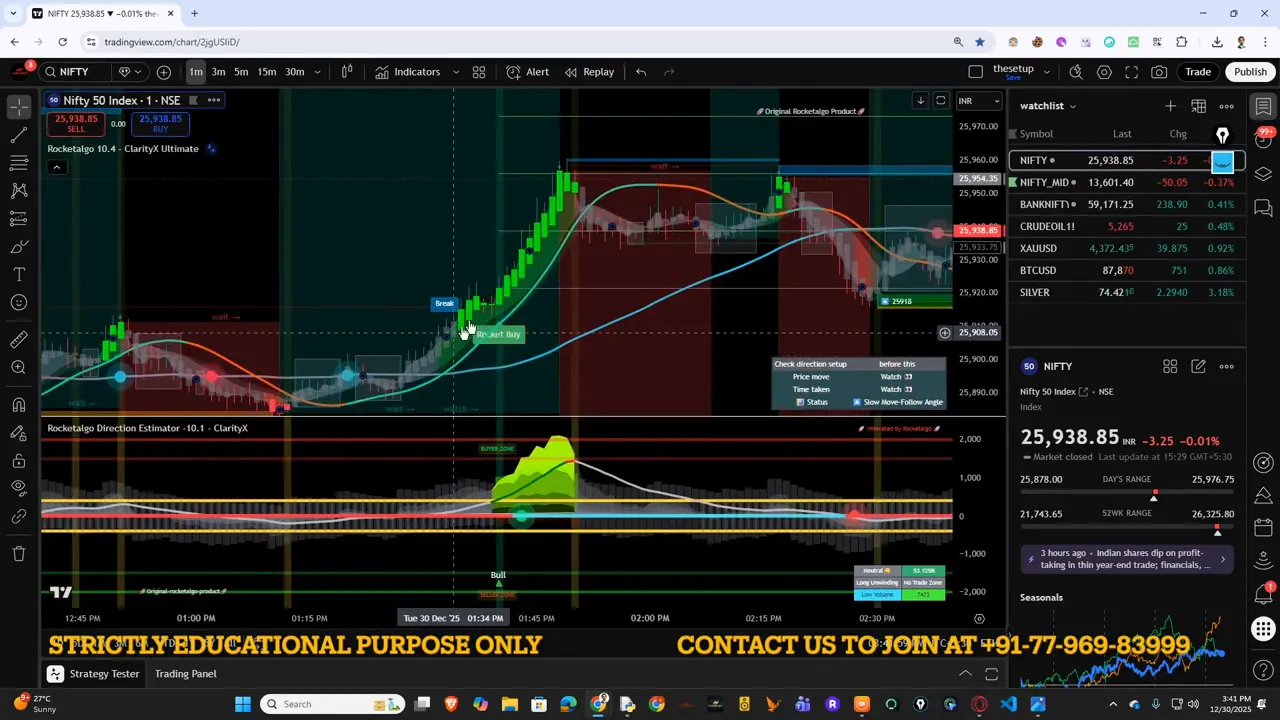
Task: Switch to the Trading Panel tab
Action: tap(185, 673)
